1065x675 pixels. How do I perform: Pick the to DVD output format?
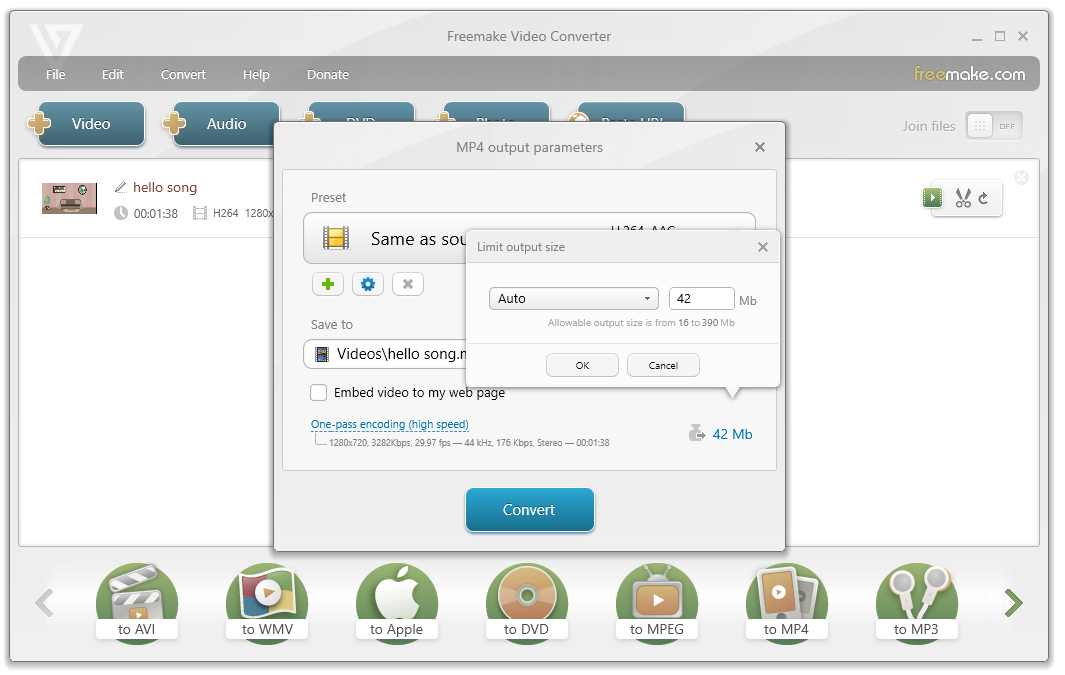click(x=526, y=601)
